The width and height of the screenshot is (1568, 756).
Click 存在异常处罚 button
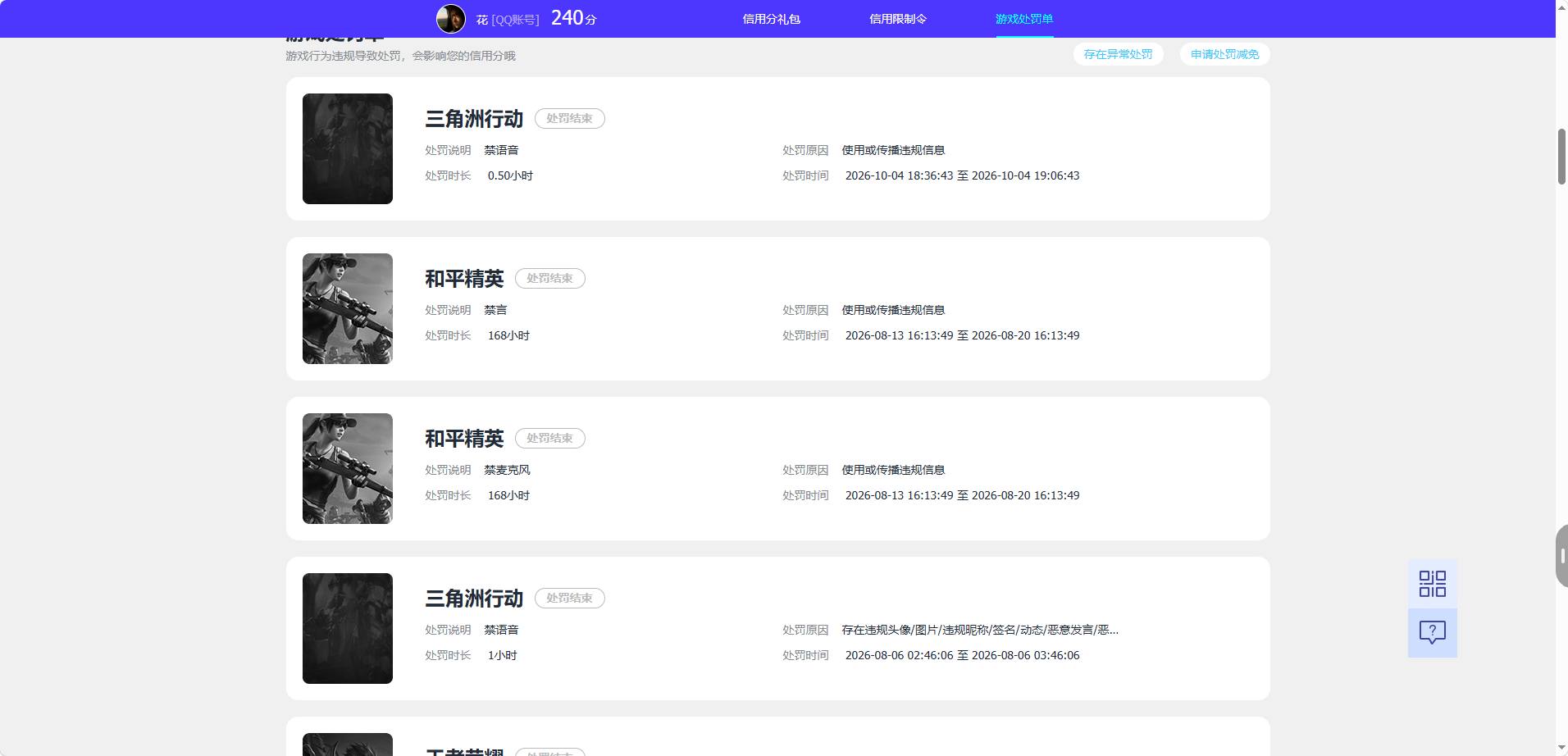1118,54
